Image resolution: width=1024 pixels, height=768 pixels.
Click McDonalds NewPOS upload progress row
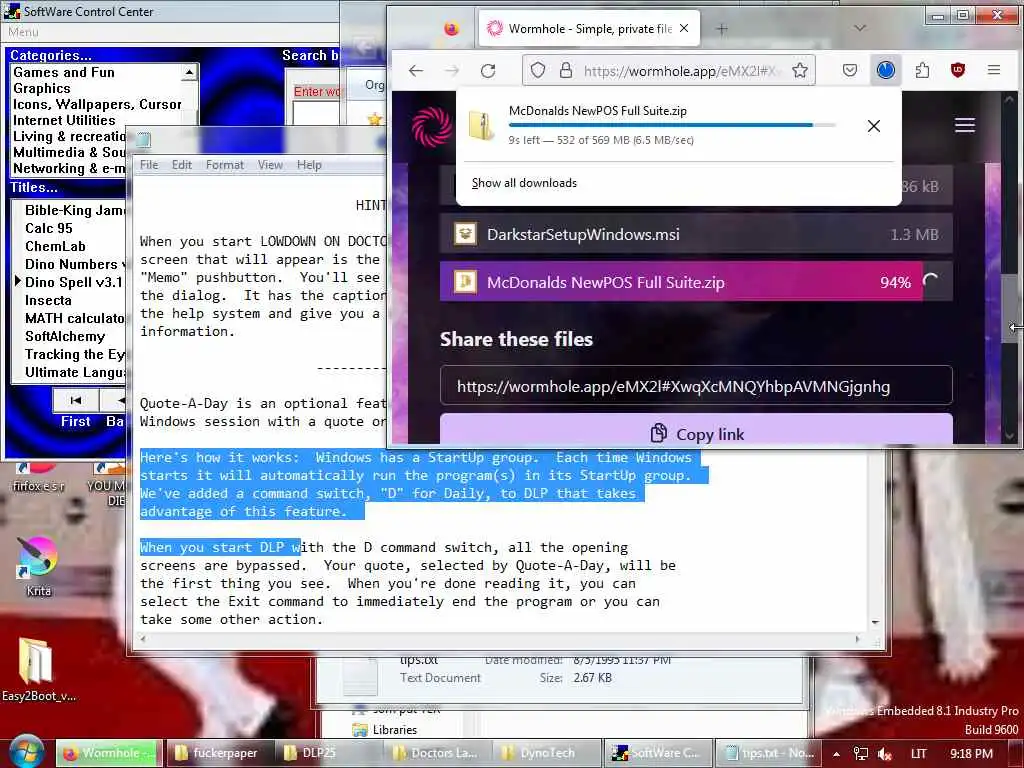pyautogui.click(x=696, y=282)
